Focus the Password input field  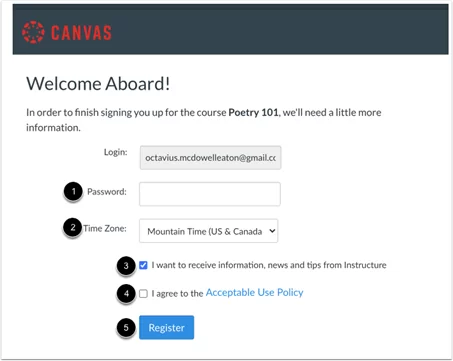click(210, 194)
